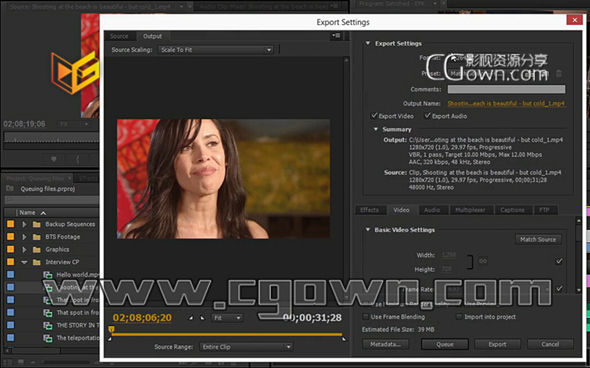Switch to the Source tab

(119, 36)
